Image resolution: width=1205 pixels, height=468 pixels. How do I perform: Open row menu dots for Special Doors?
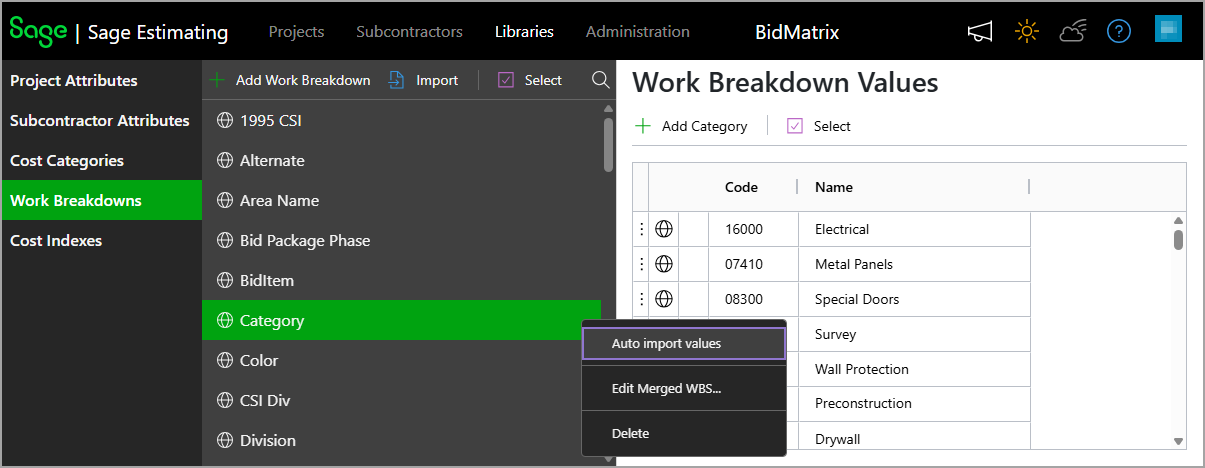[x=641, y=299]
